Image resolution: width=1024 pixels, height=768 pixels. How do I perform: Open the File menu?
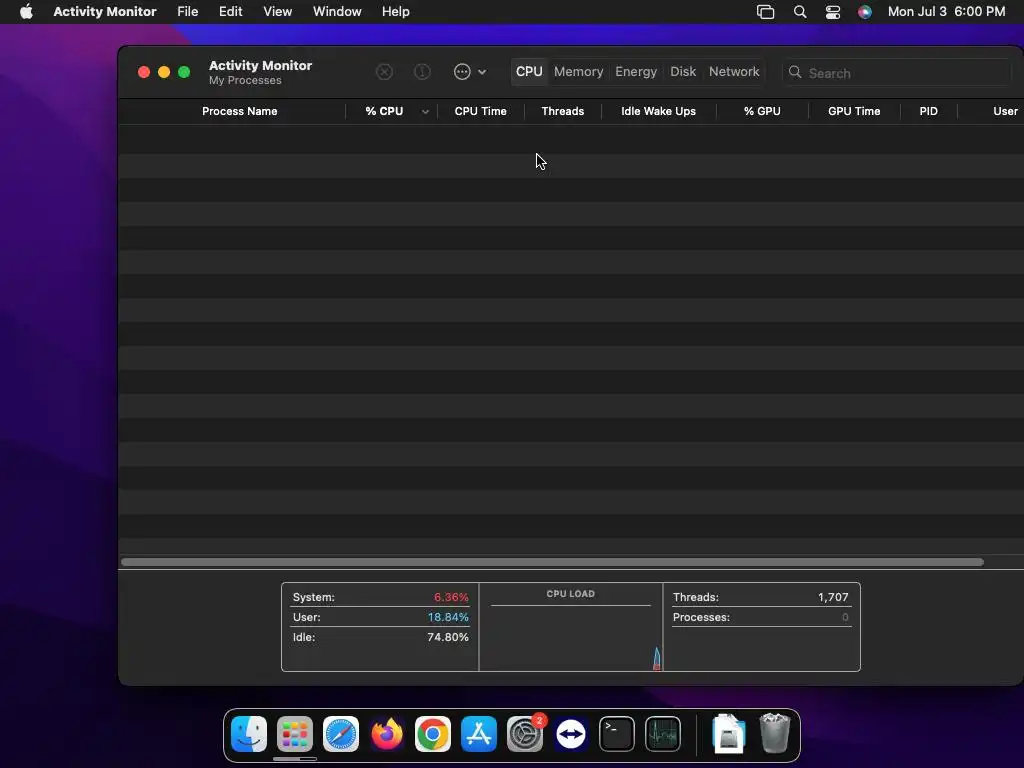[187, 12]
